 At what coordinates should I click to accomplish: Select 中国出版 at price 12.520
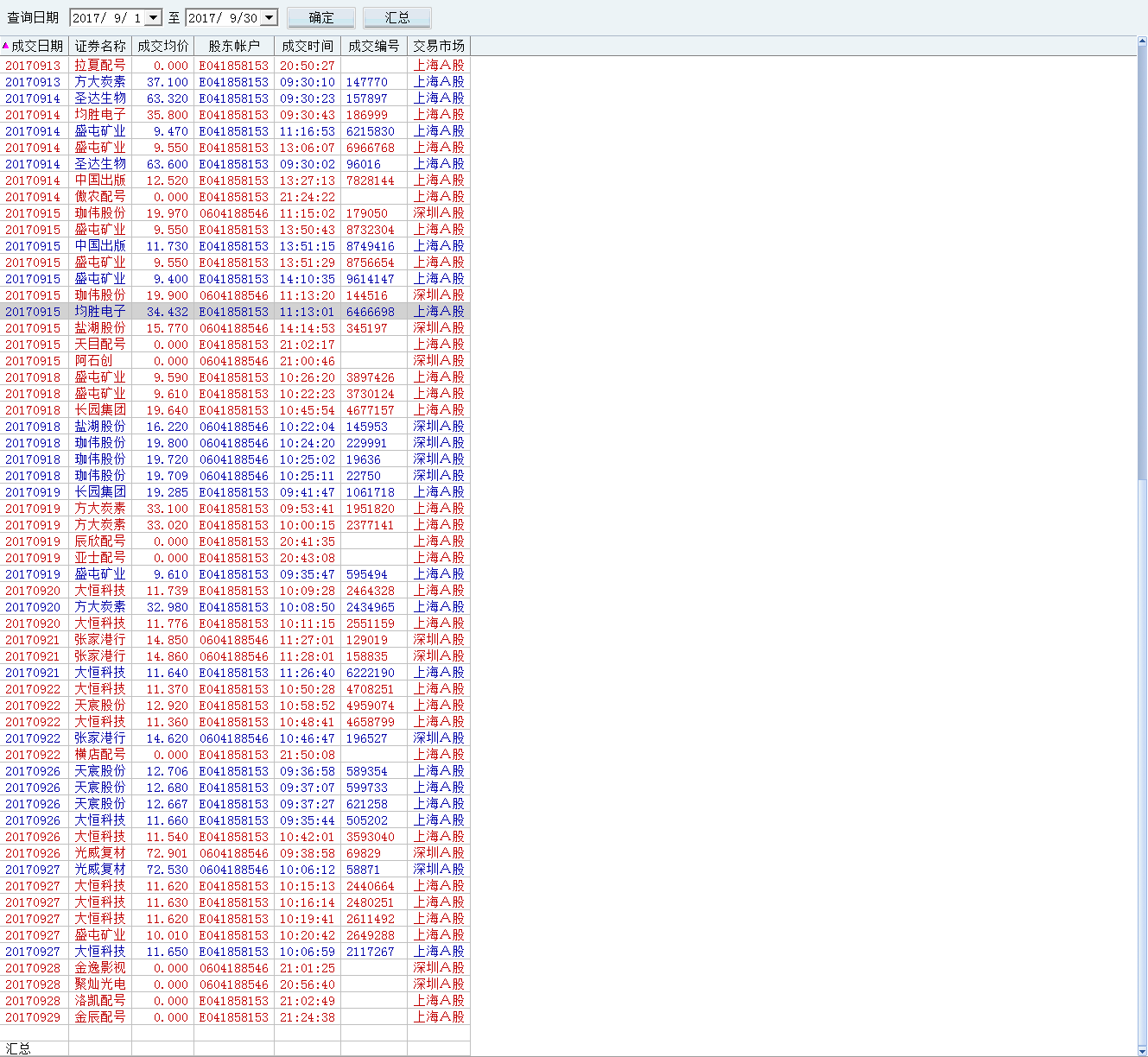pyautogui.click(x=100, y=180)
